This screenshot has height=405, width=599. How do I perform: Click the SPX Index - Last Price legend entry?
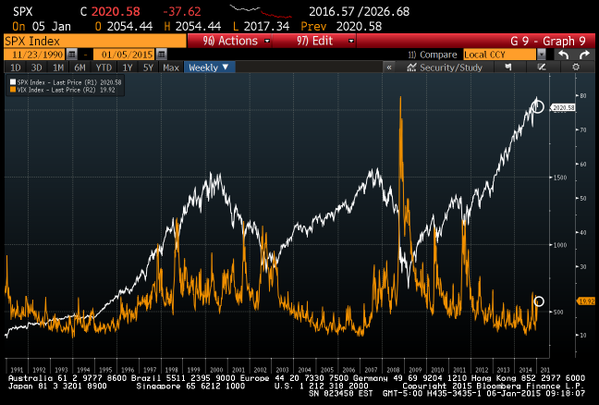(x=65, y=82)
